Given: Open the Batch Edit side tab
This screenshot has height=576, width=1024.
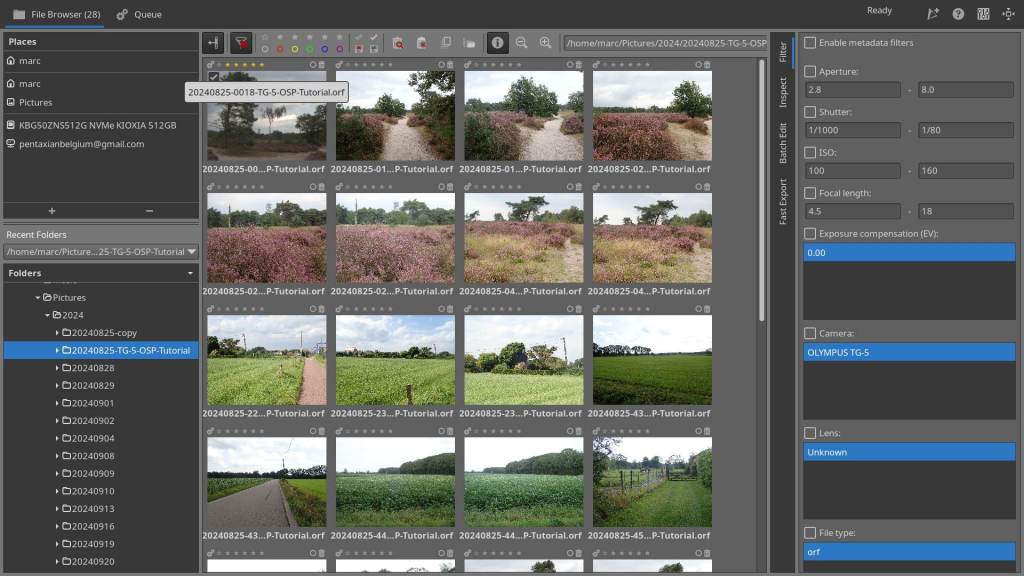Looking at the screenshot, I should 783,142.
